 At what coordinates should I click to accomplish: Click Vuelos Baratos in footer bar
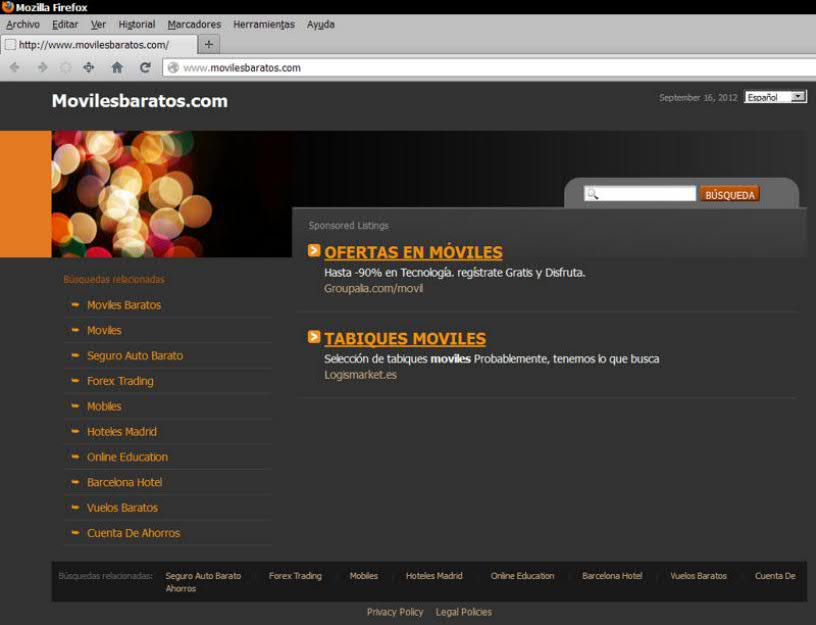point(698,576)
